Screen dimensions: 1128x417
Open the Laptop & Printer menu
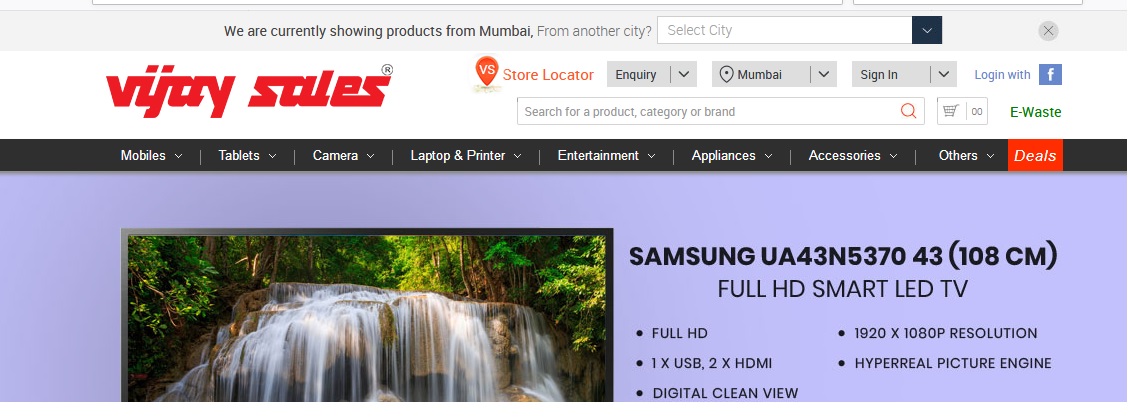tap(465, 155)
